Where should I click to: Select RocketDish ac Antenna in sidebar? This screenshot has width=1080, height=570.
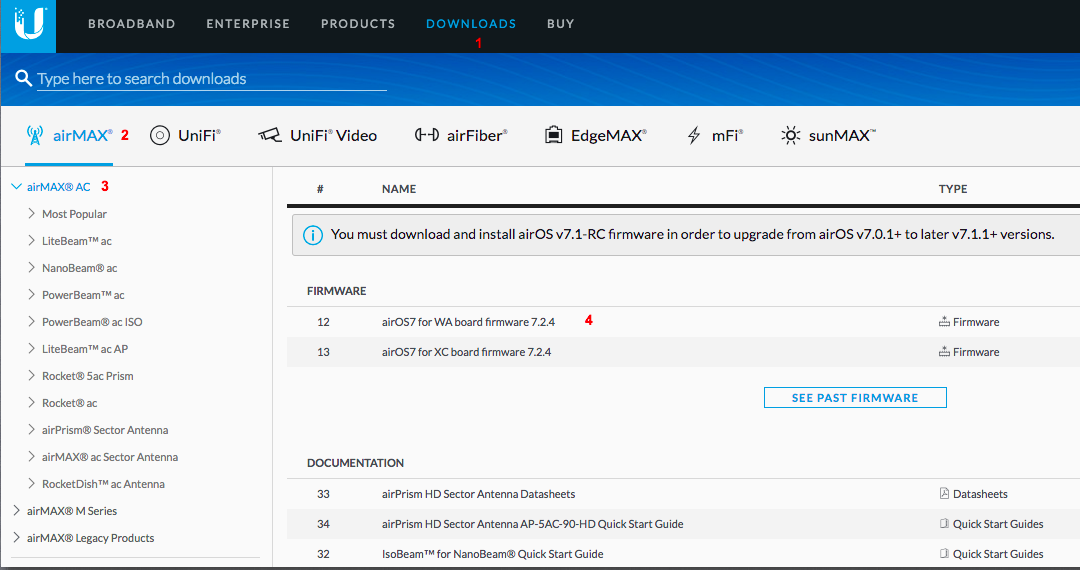(103, 484)
